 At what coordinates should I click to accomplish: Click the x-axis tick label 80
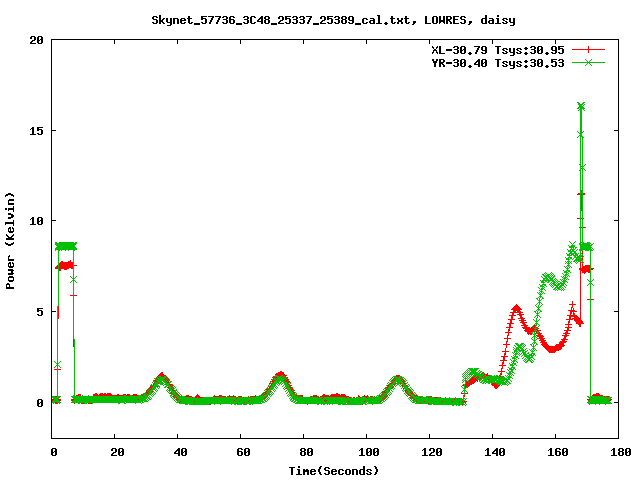(306, 452)
